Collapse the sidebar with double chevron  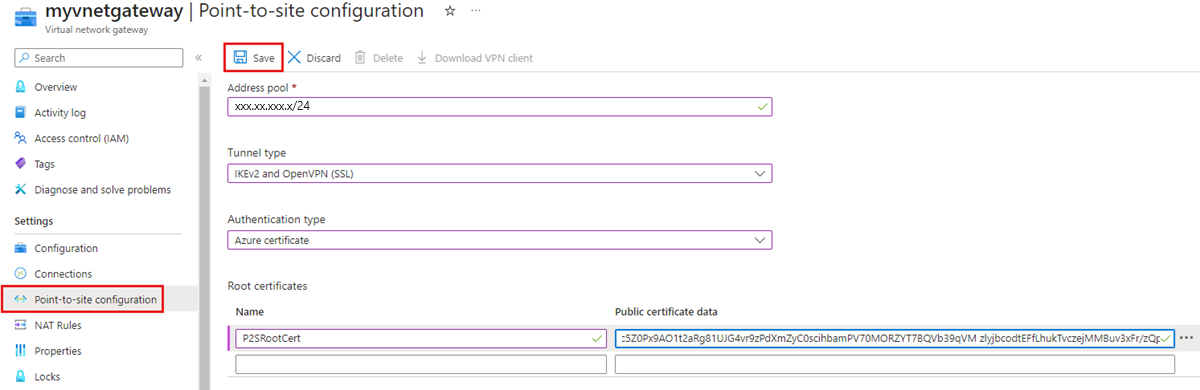tap(198, 58)
